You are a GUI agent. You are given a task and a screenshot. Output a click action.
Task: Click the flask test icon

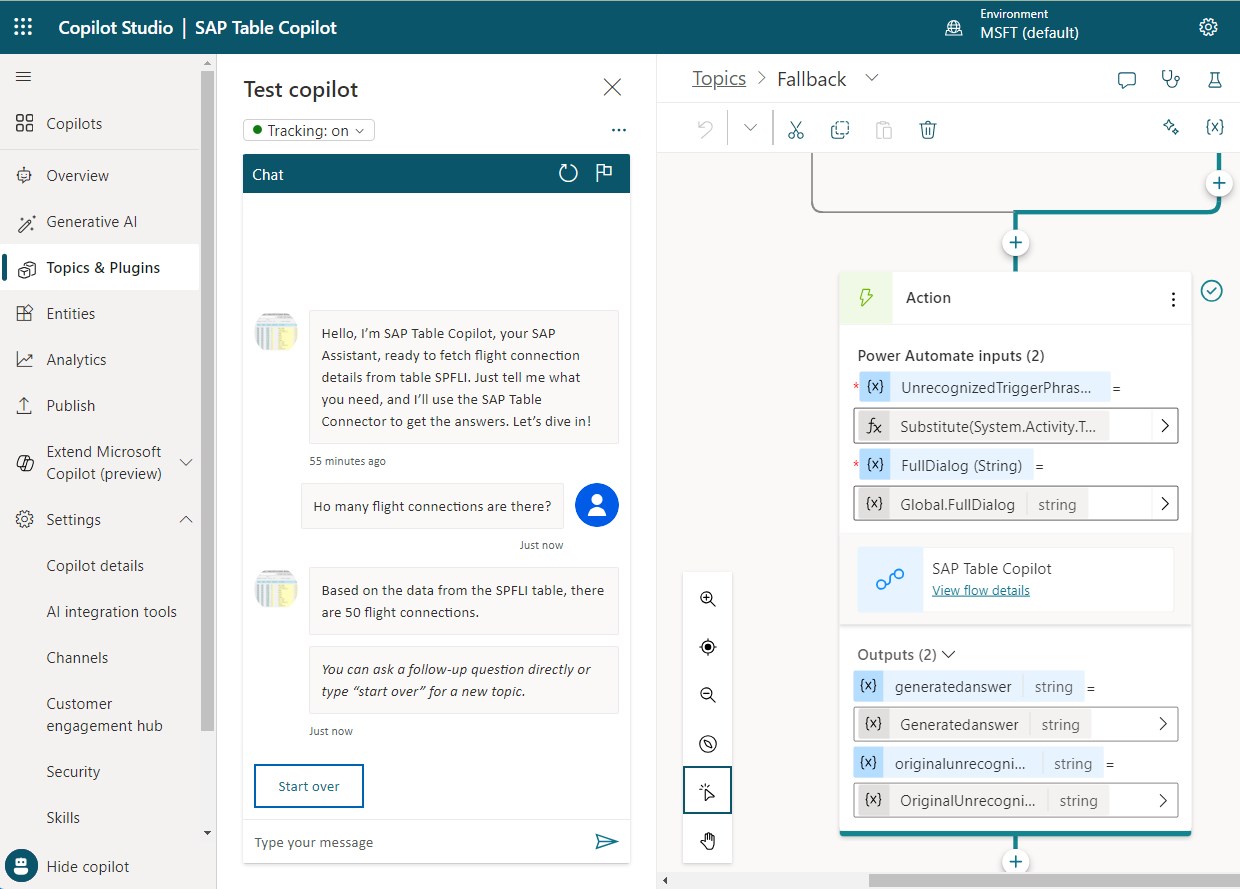[1215, 80]
